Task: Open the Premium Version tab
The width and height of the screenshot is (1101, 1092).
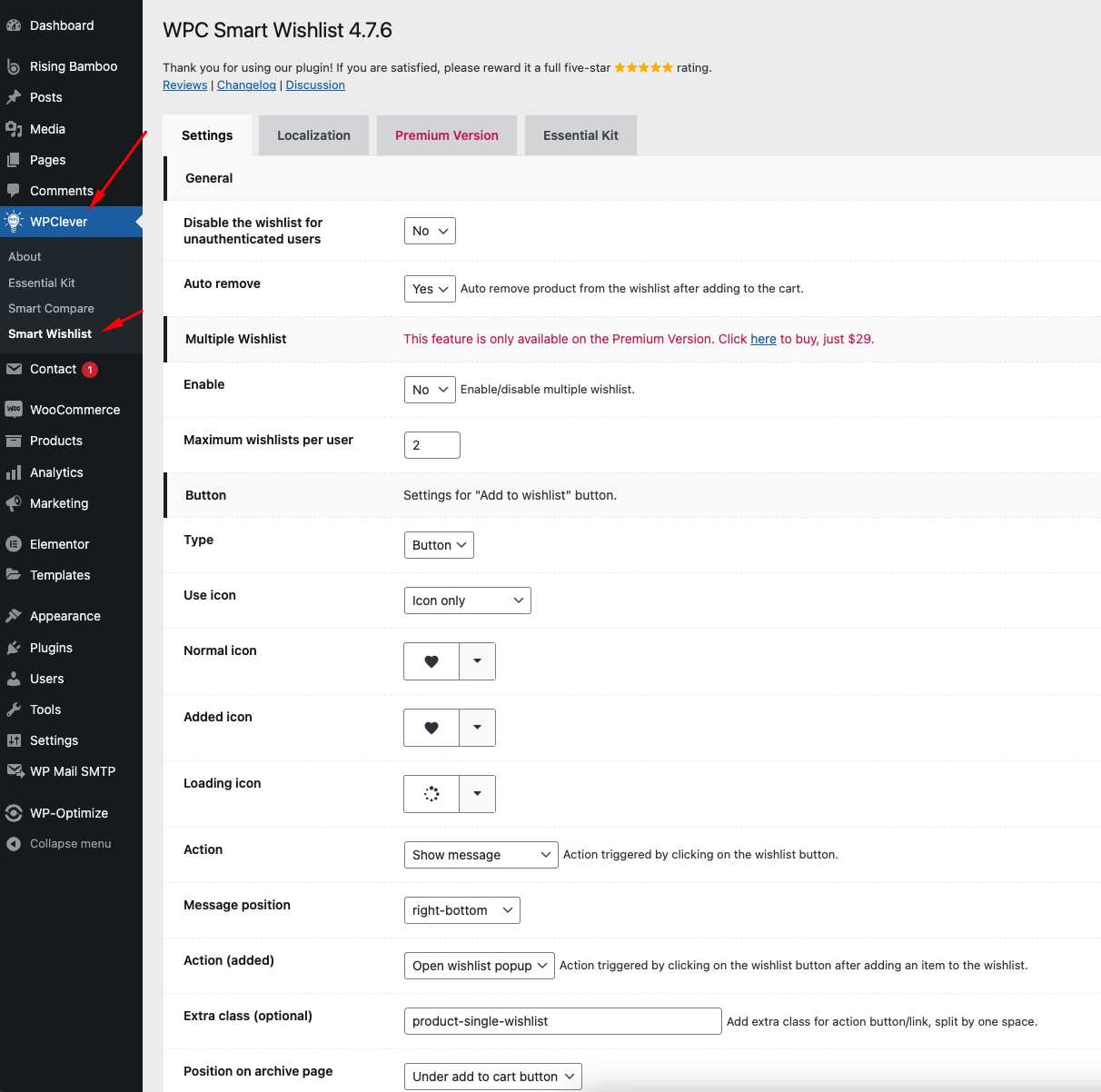Action: point(447,135)
